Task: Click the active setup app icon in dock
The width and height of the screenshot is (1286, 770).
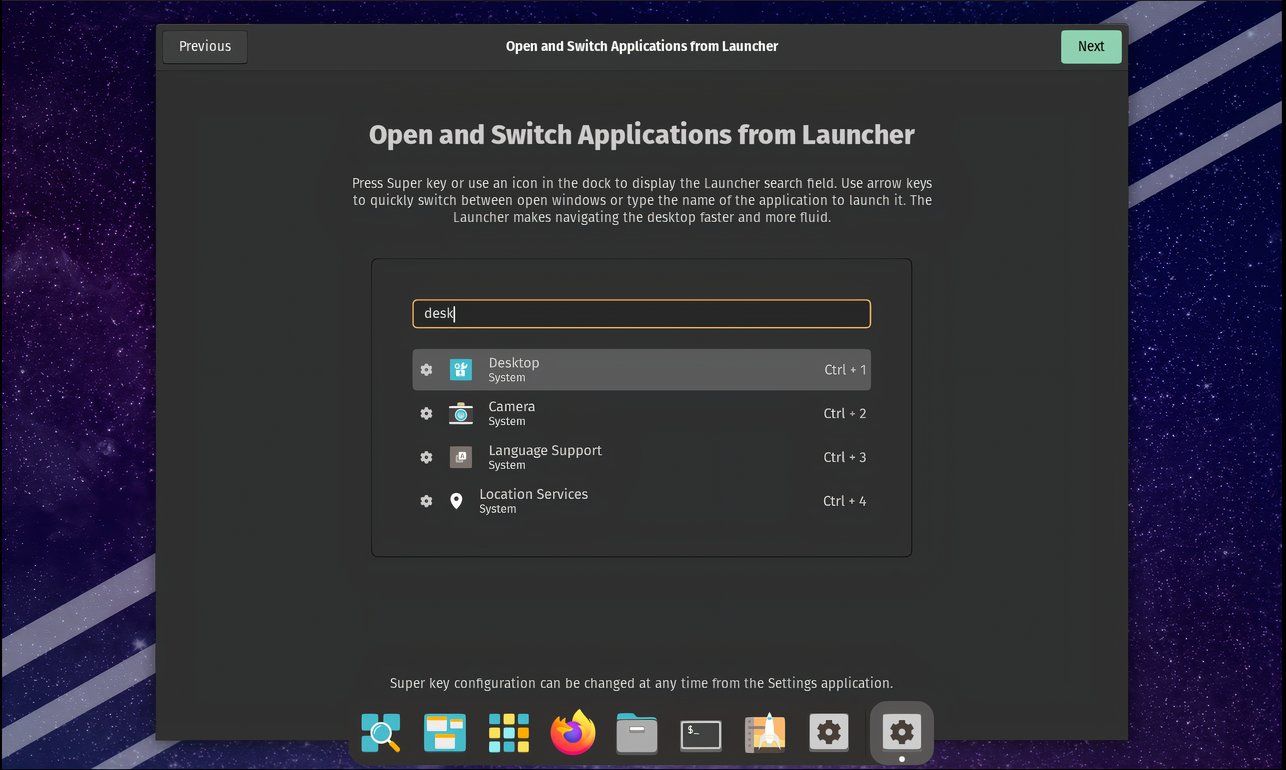Action: [x=901, y=733]
